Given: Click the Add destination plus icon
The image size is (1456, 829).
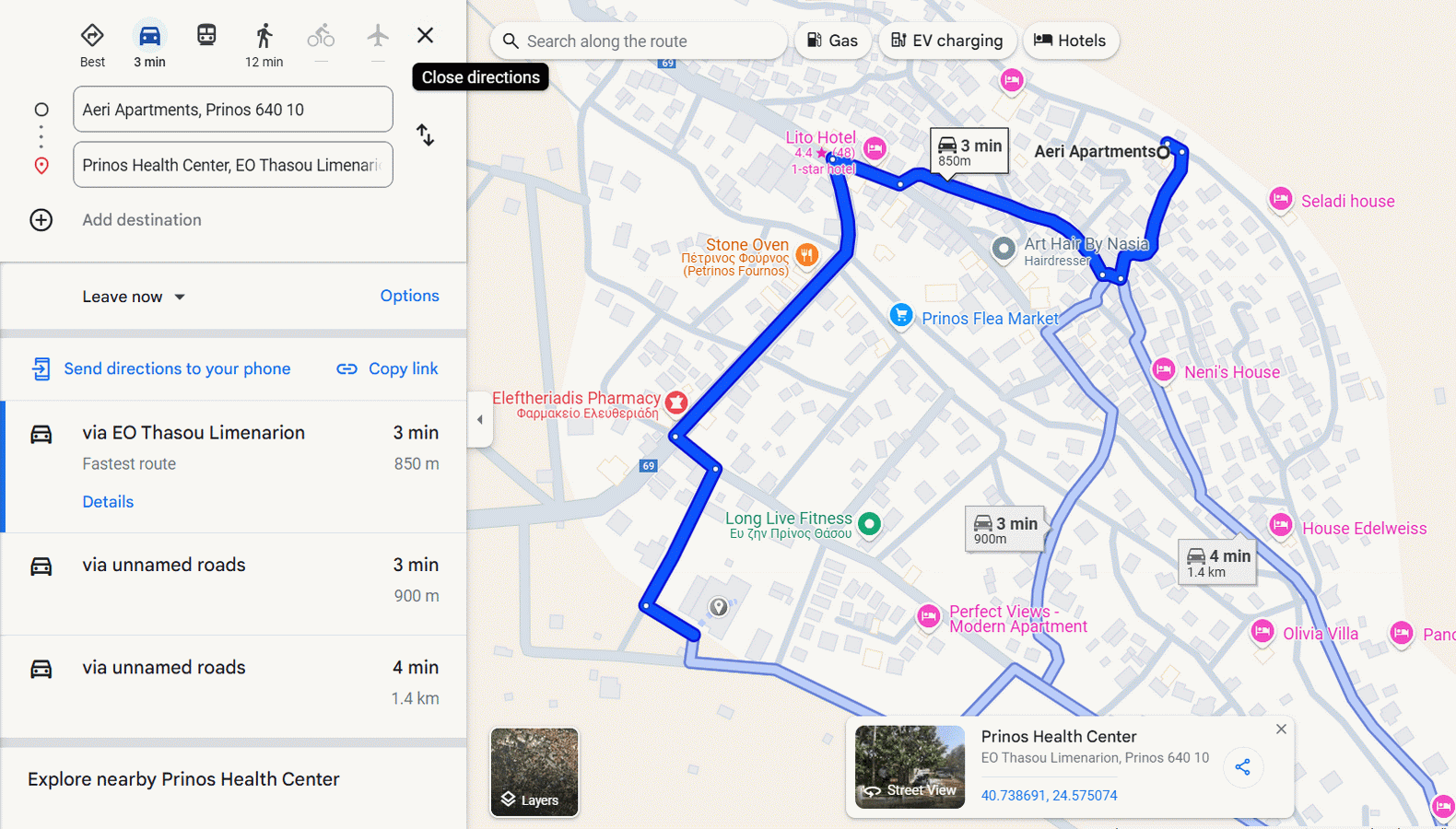Looking at the screenshot, I should click(41, 220).
